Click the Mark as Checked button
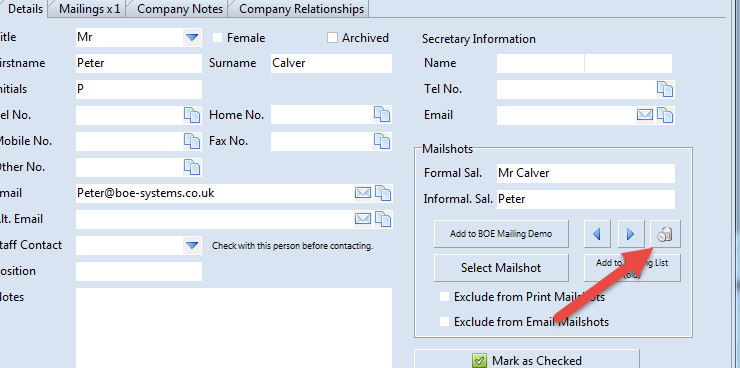Screen dimensions: 740x368 [527, 360]
